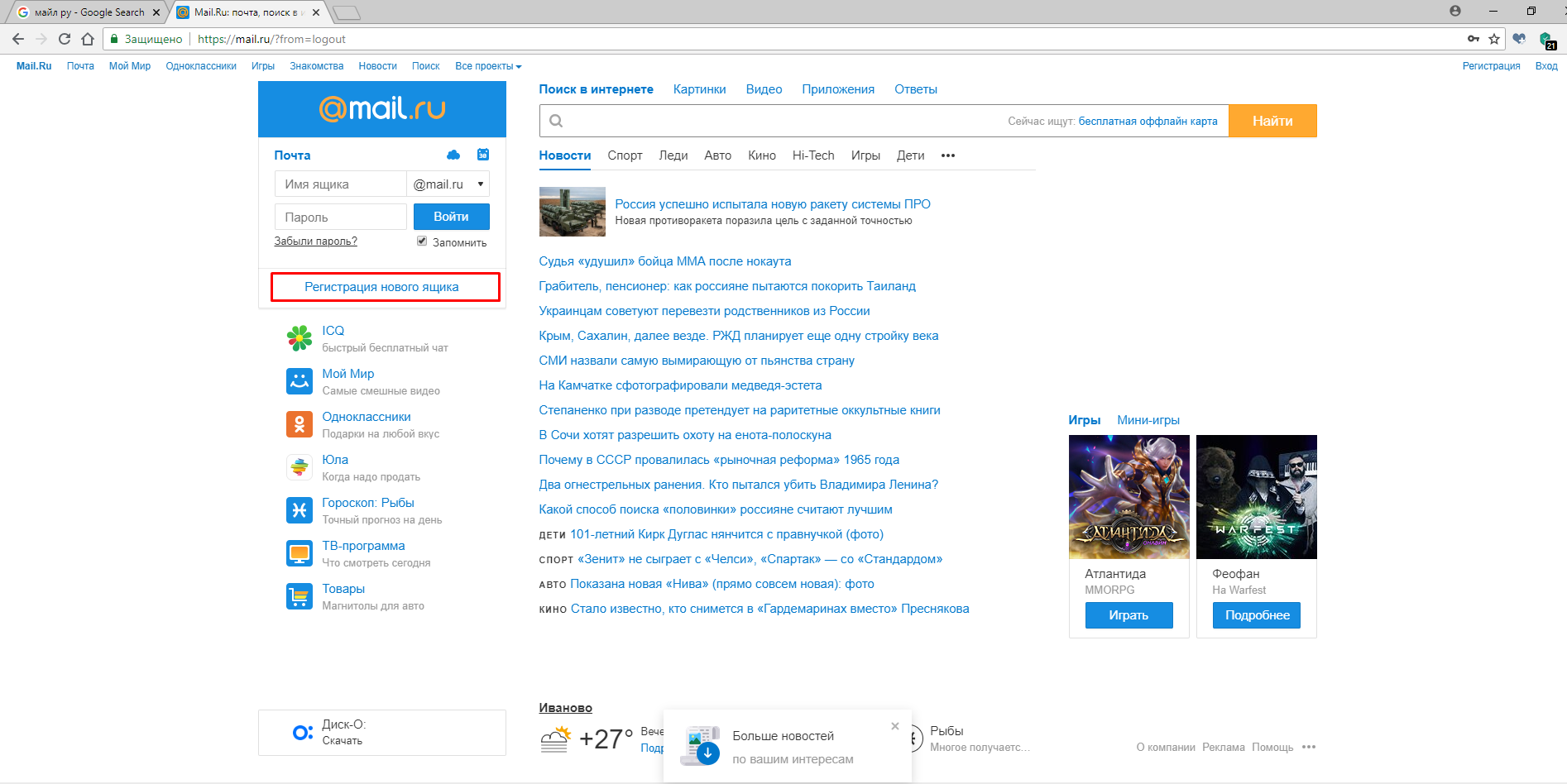This screenshot has height=784, width=1567.
Task: Expand the @mail.ru domain dropdown
Action: point(448,184)
